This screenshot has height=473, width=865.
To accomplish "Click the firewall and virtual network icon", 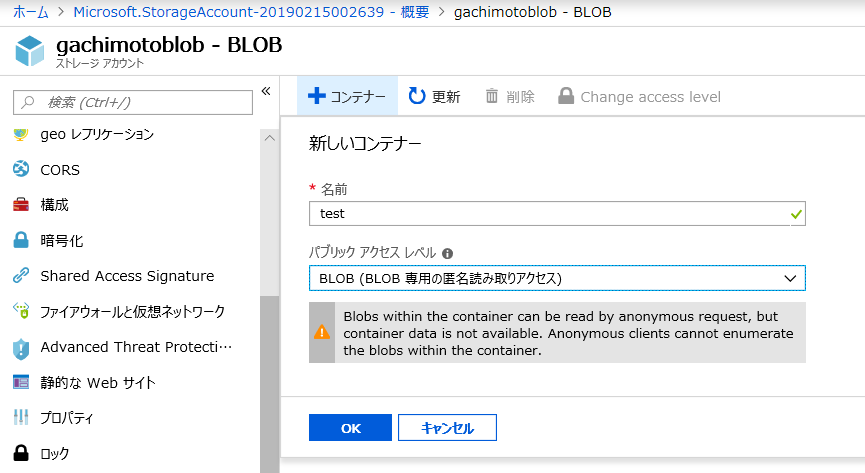I will coord(21,311).
